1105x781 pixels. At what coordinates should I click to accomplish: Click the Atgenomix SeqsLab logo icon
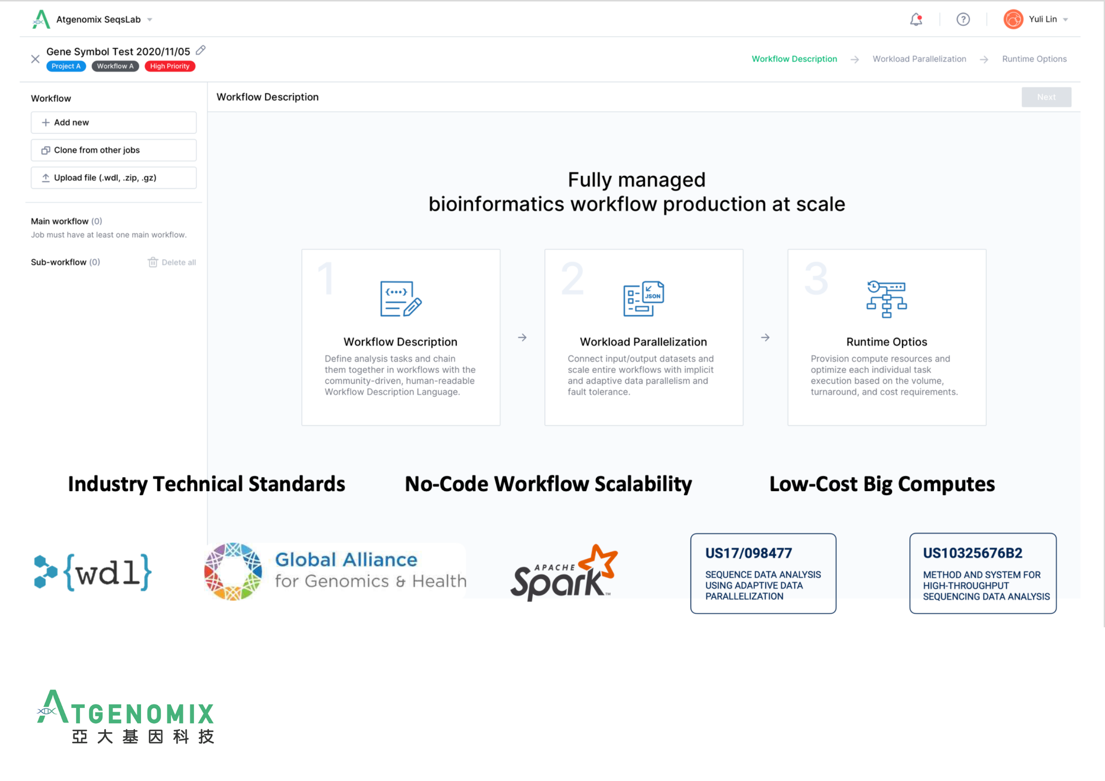coord(42,19)
